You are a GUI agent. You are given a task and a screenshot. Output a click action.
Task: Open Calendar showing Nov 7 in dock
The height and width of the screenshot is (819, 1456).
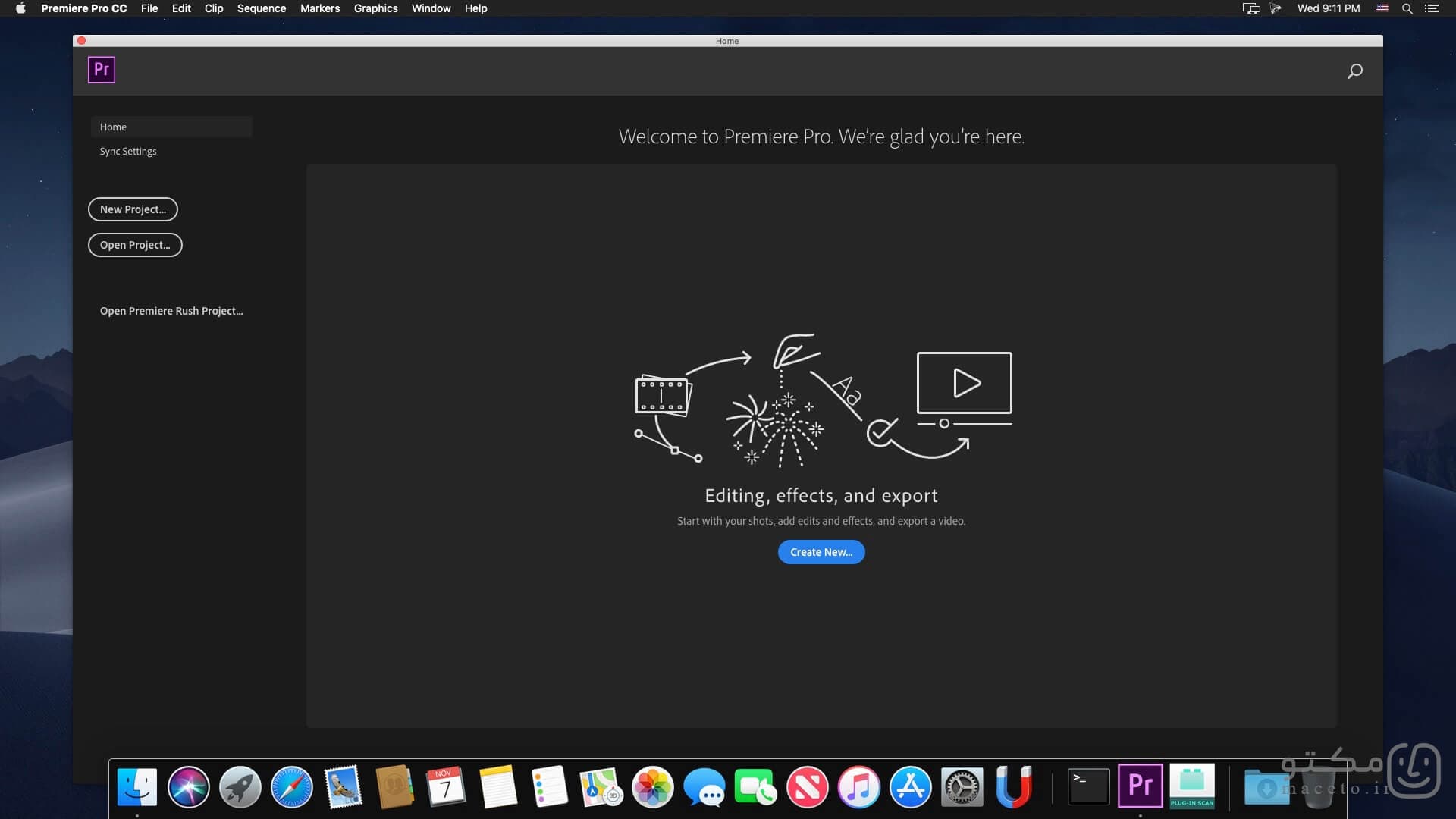pos(446,786)
